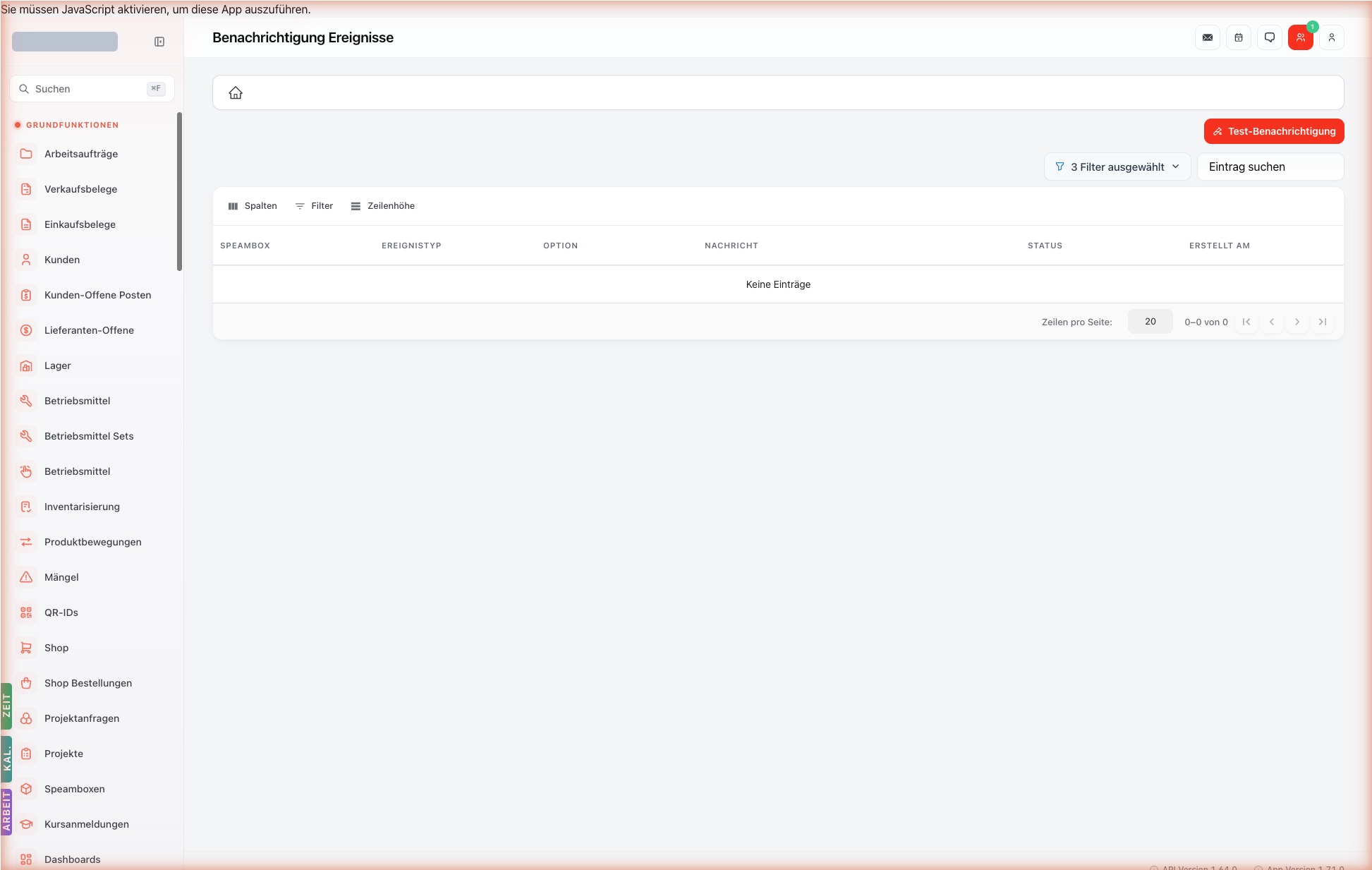Click the Verkaufsbelege document icon

[x=26, y=189]
